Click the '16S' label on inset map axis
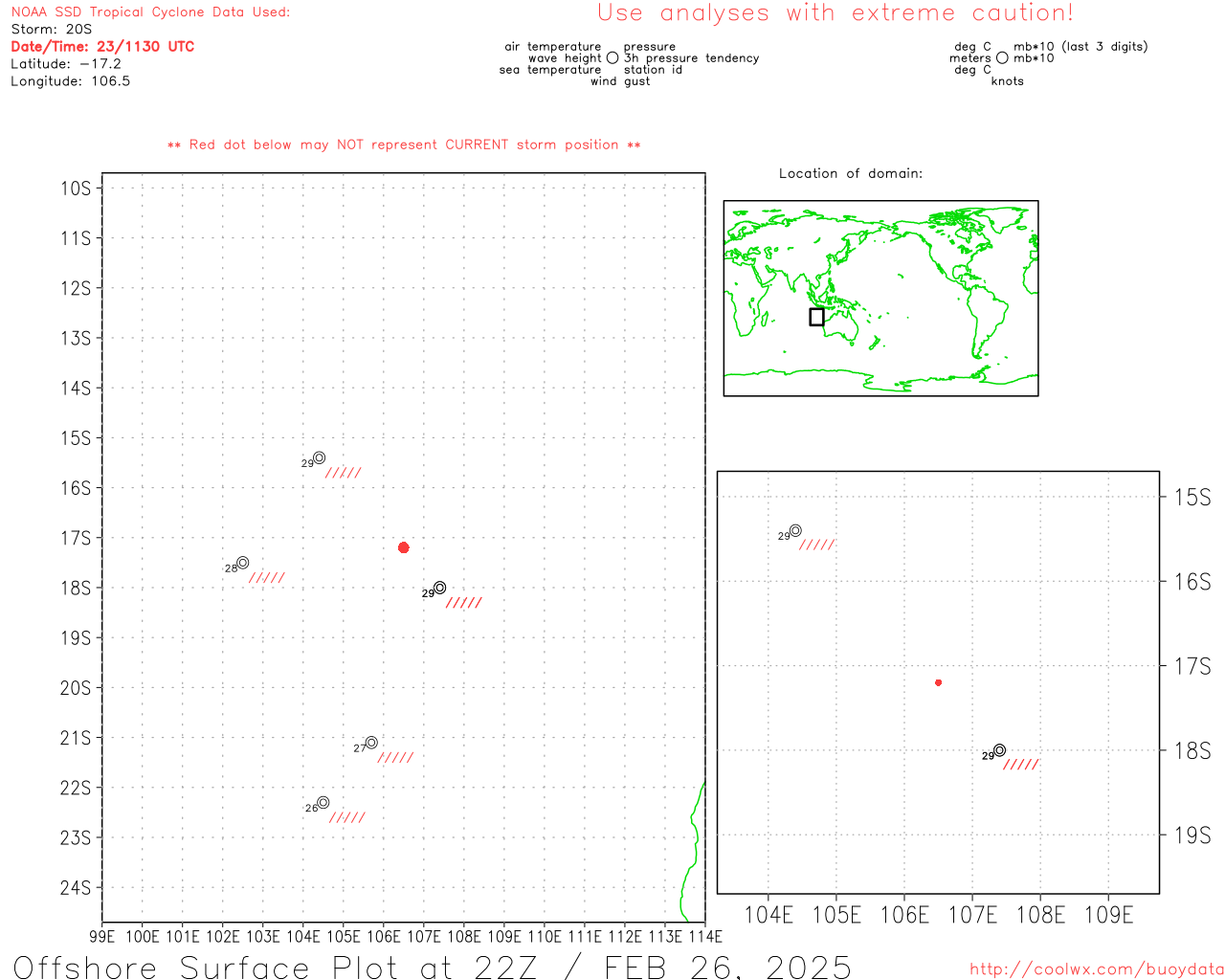The image size is (1225, 980). (x=1192, y=582)
